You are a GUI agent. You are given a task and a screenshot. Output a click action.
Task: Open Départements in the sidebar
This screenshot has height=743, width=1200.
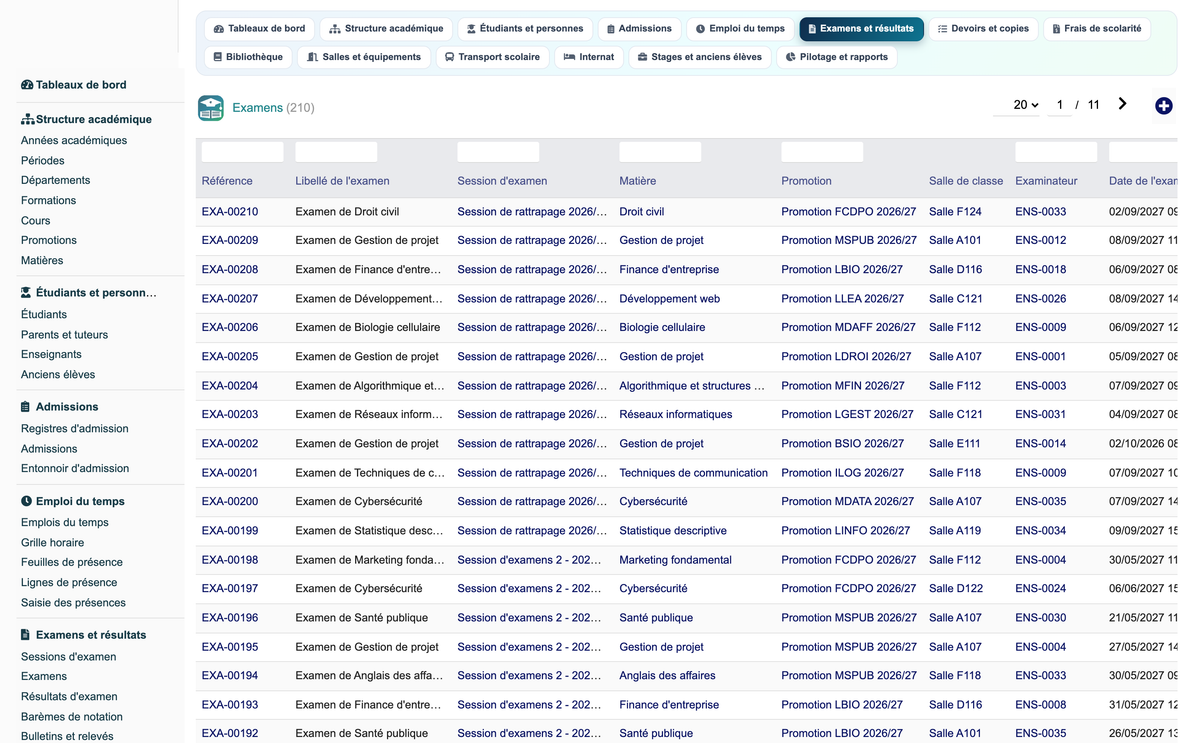pos(56,181)
